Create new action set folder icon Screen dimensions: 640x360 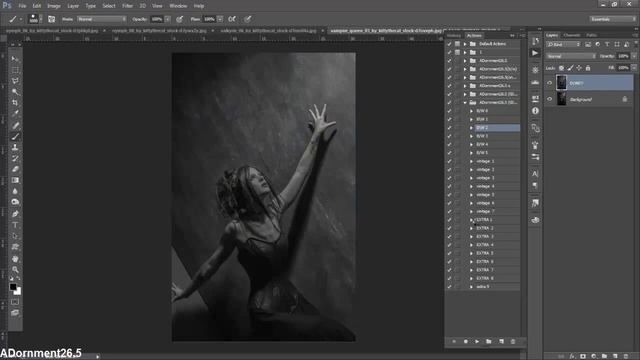489,342
